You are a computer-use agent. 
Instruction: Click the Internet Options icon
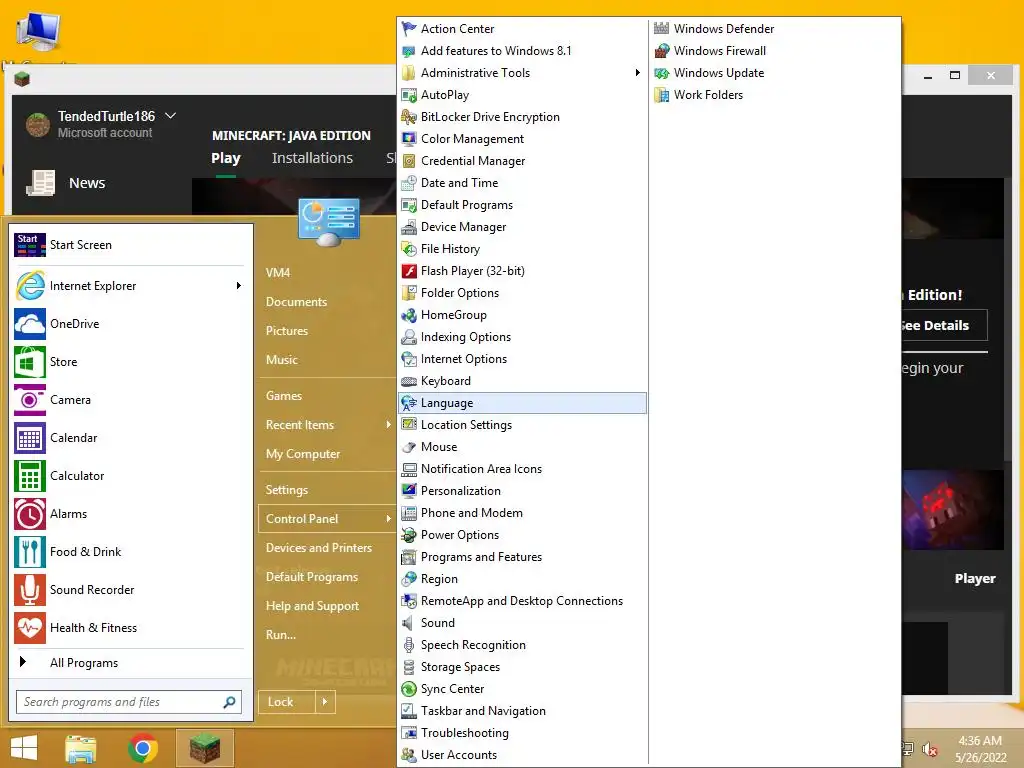[x=409, y=359]
